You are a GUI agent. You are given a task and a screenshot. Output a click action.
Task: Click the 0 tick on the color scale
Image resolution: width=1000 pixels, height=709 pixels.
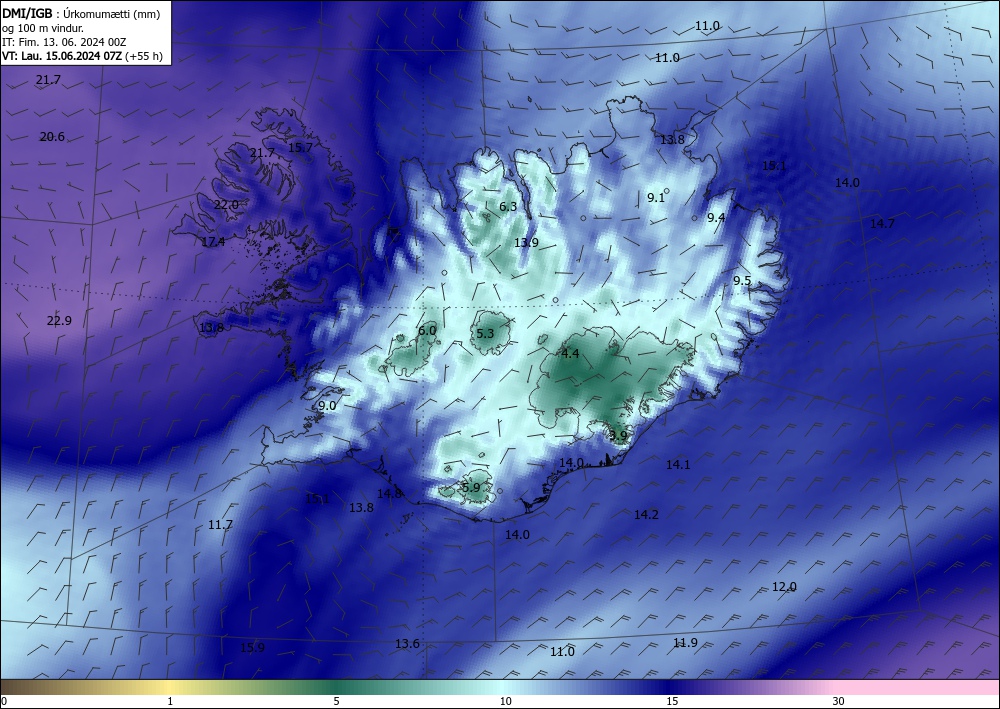point(4,701)
